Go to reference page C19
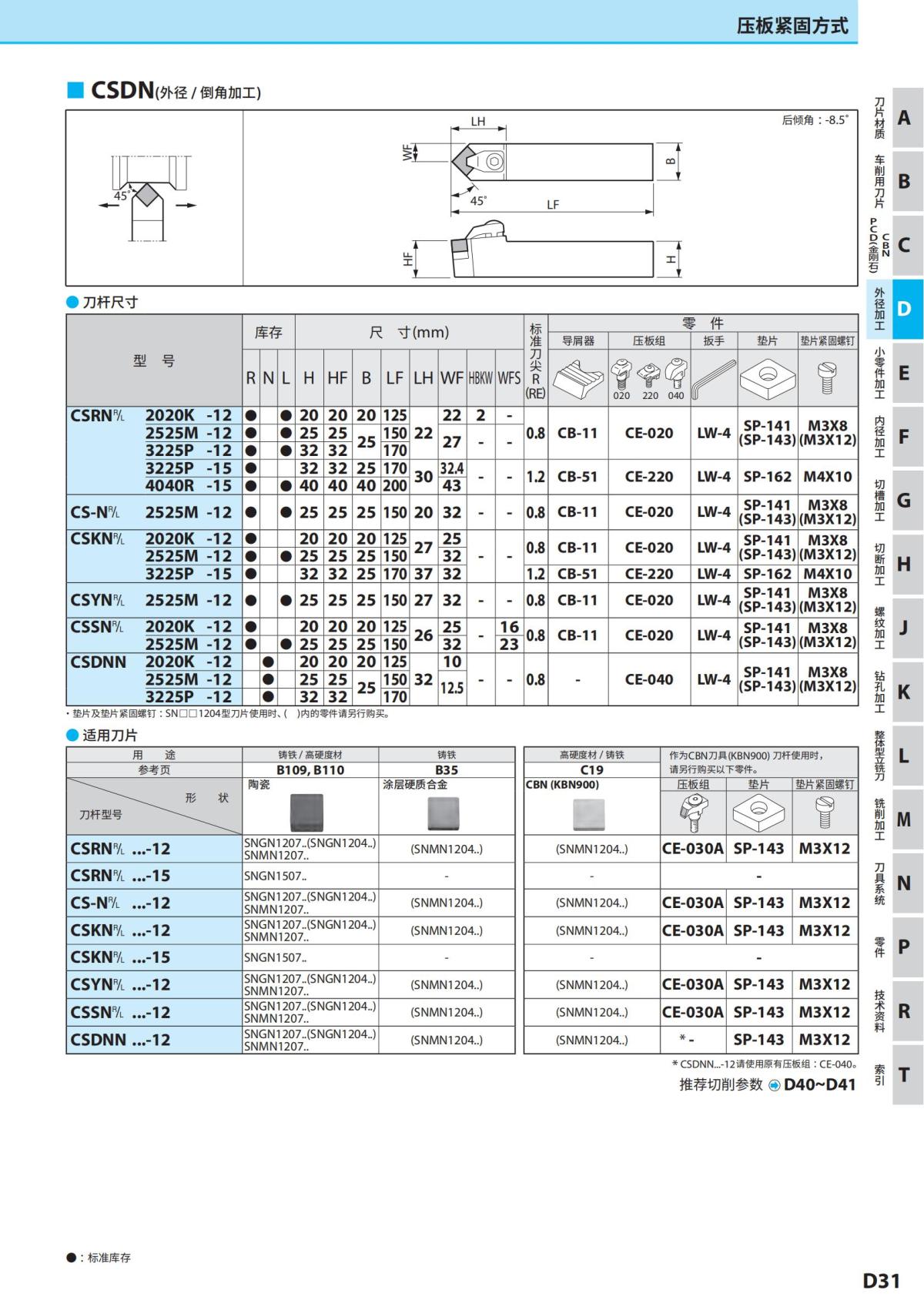This screenshot has width=924, height=1307. click(591, 769)
